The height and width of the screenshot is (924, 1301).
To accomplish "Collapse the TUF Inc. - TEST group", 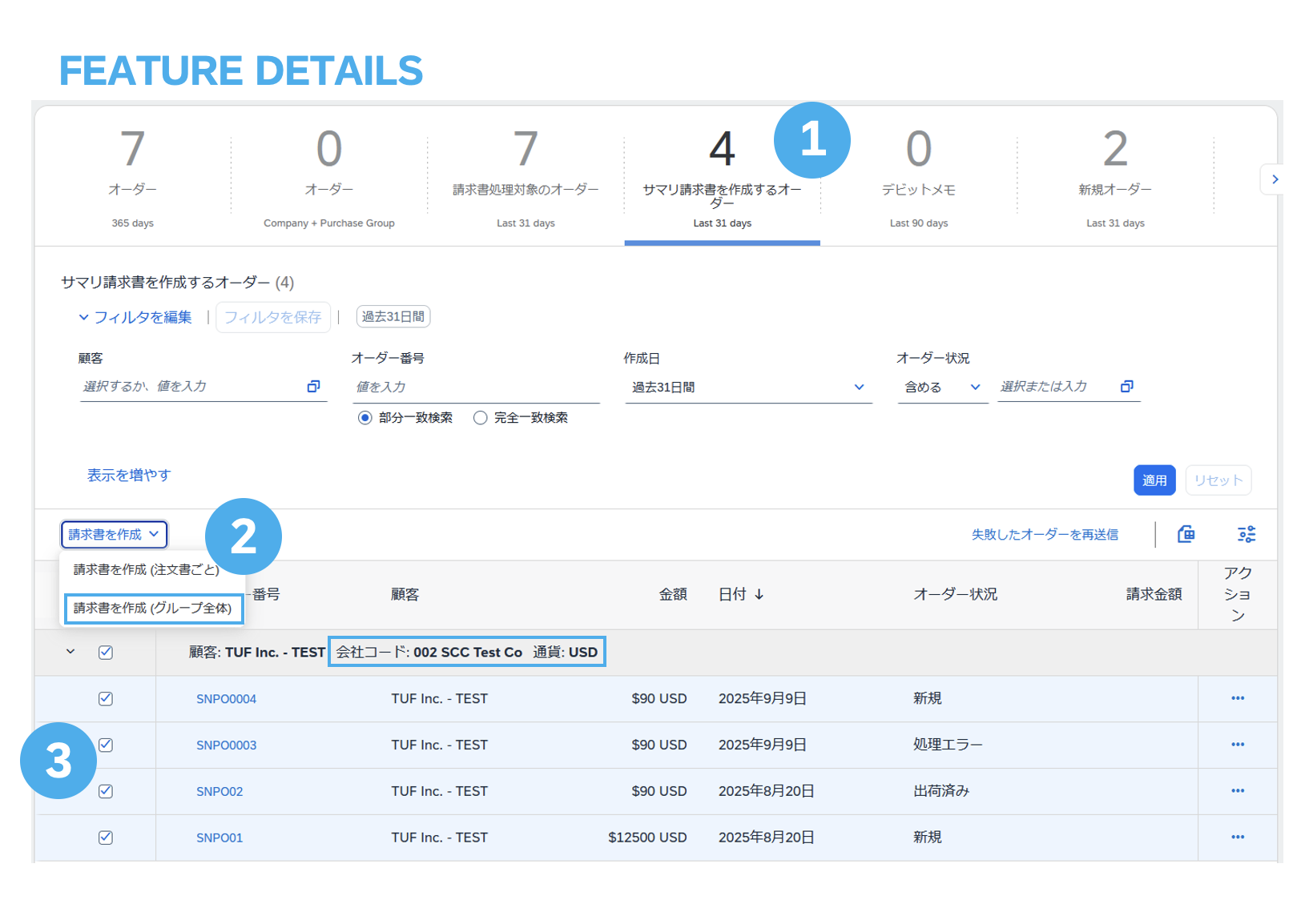I will pyautogui.click(x=70, y=652).
